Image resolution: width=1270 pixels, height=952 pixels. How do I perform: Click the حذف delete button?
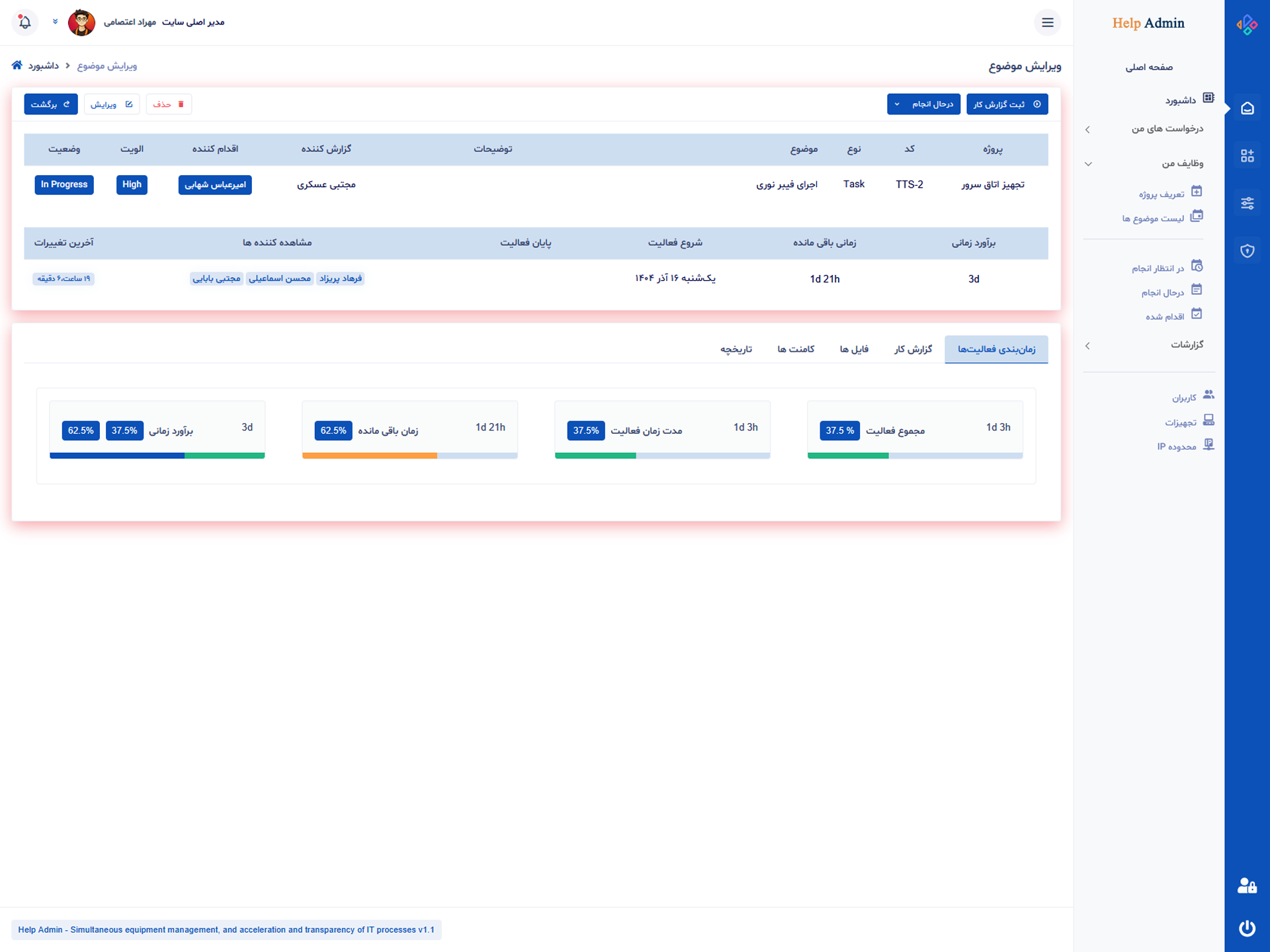click(169, 104)
